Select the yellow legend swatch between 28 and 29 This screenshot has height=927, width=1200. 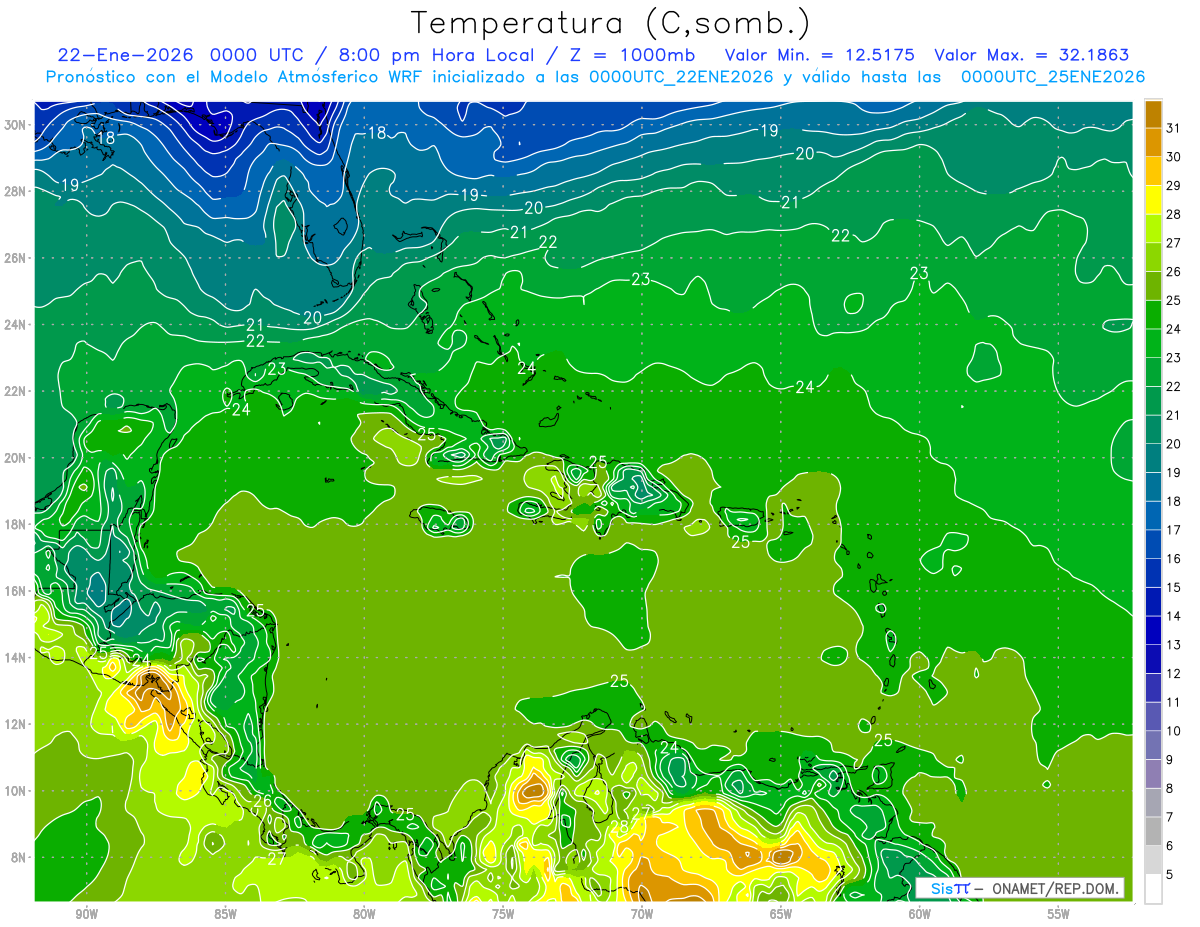point(1153,200)
